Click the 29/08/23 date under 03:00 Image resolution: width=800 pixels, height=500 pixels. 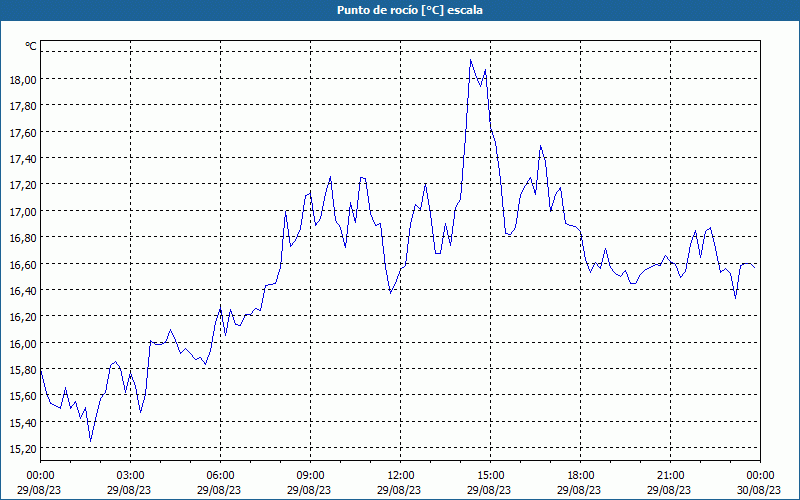(x=129, y=490)
